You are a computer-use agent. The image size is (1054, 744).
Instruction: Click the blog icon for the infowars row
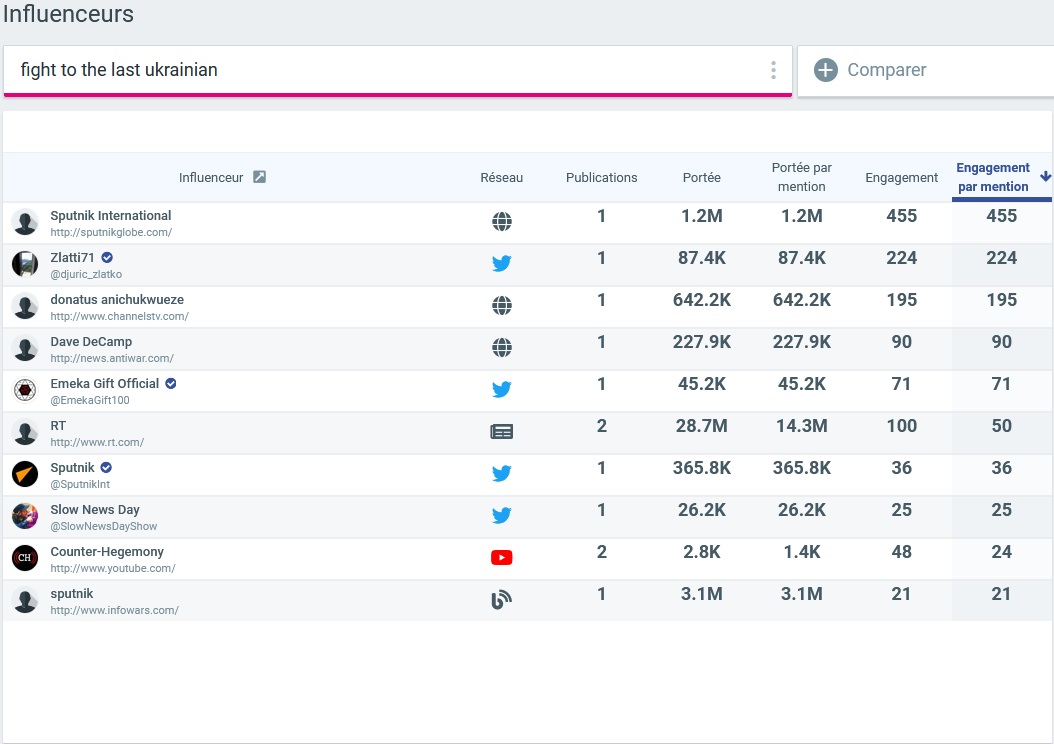(x=501, y=600)
